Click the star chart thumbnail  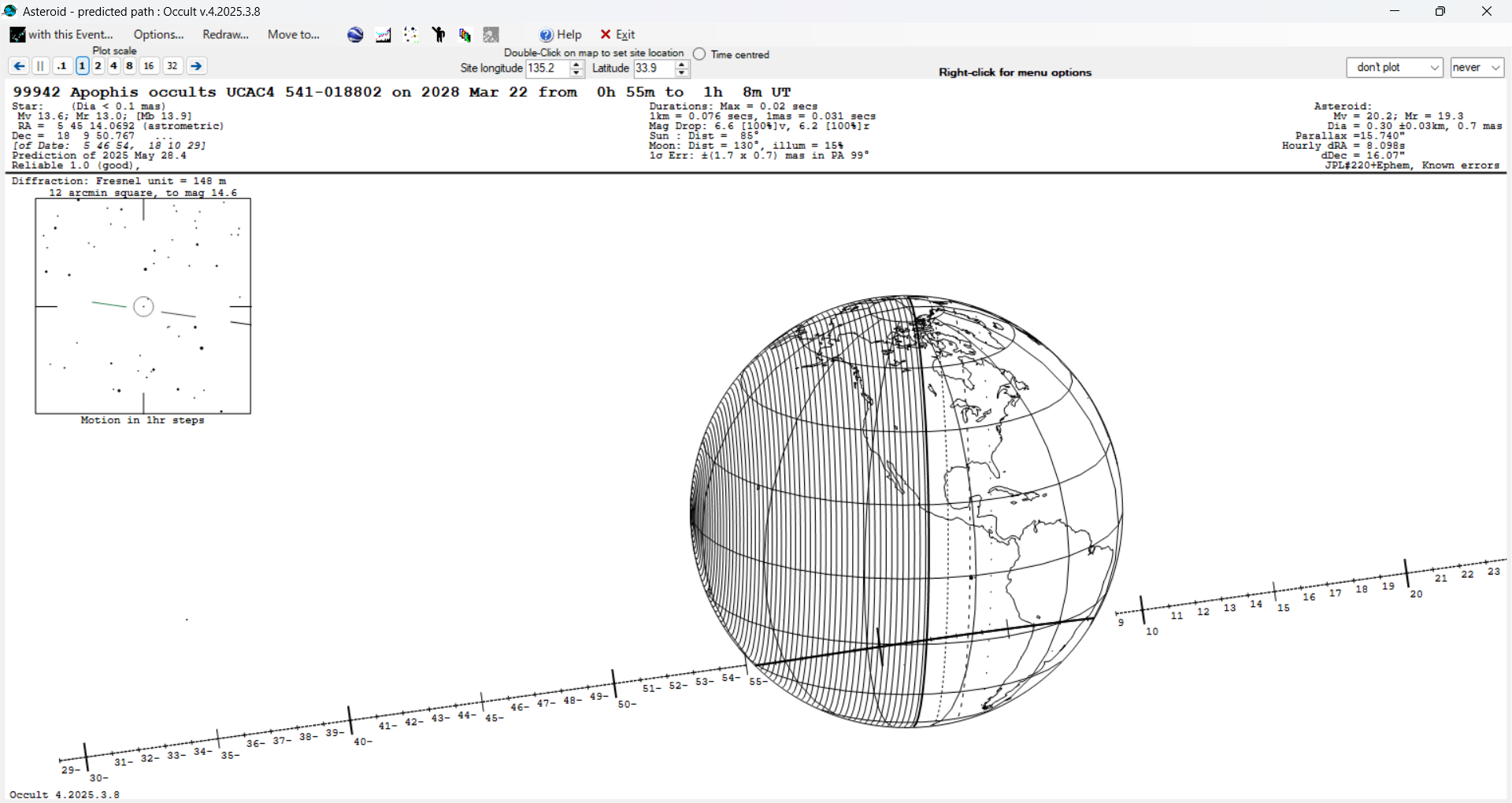(143, 306)
